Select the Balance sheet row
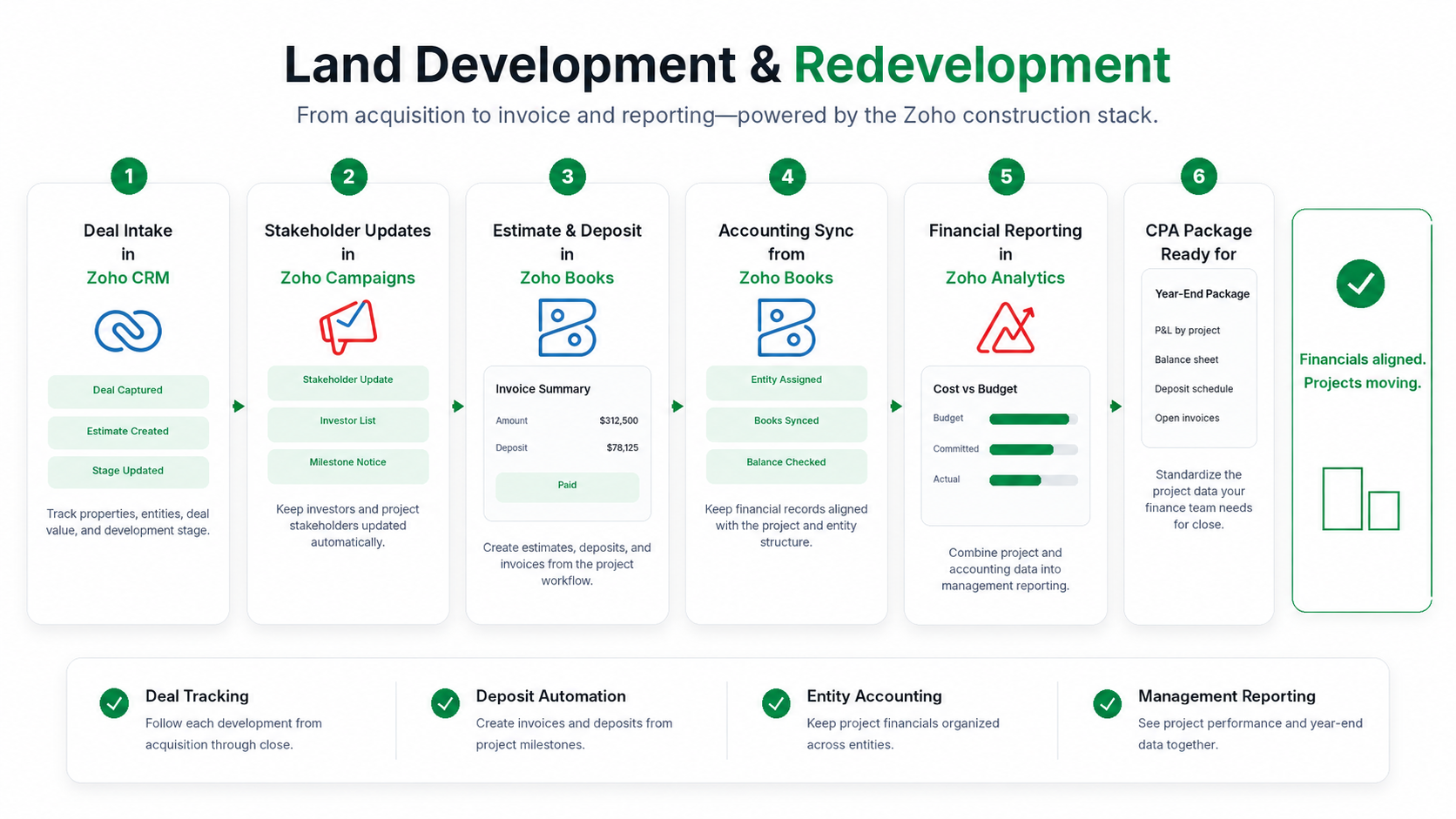Screen dimensions: 1456x819 tap(1187, 360)
